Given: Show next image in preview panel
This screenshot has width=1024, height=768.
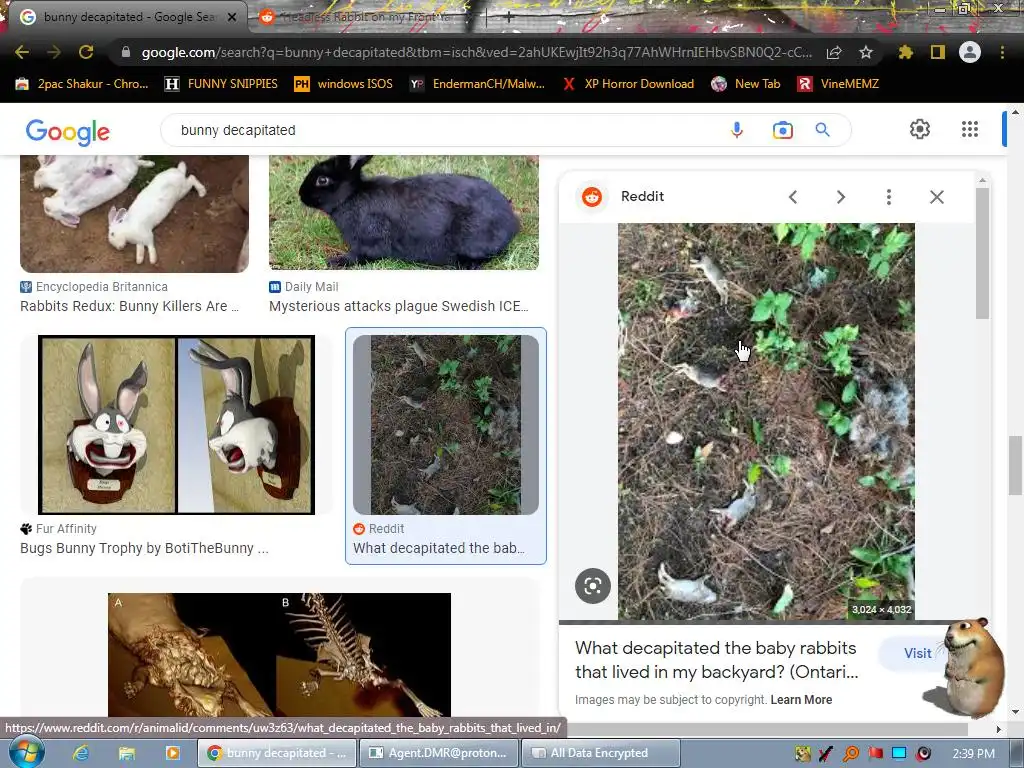Looking at the screenshot, I should [x=840, y=197].
